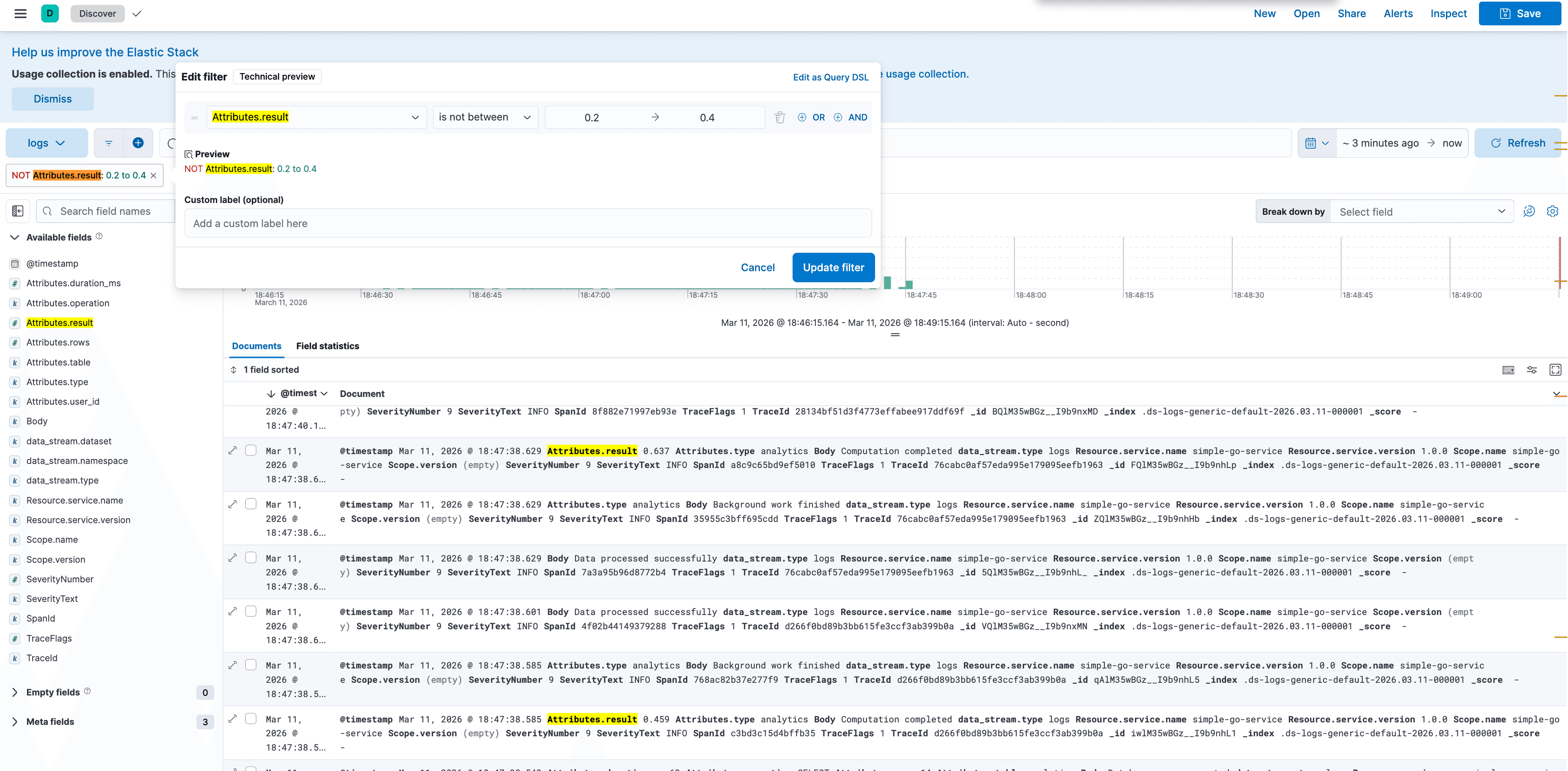Switch to the Field statistics tab
The width and height of the screenshot is (1568, 771).
tap(327, 346)
